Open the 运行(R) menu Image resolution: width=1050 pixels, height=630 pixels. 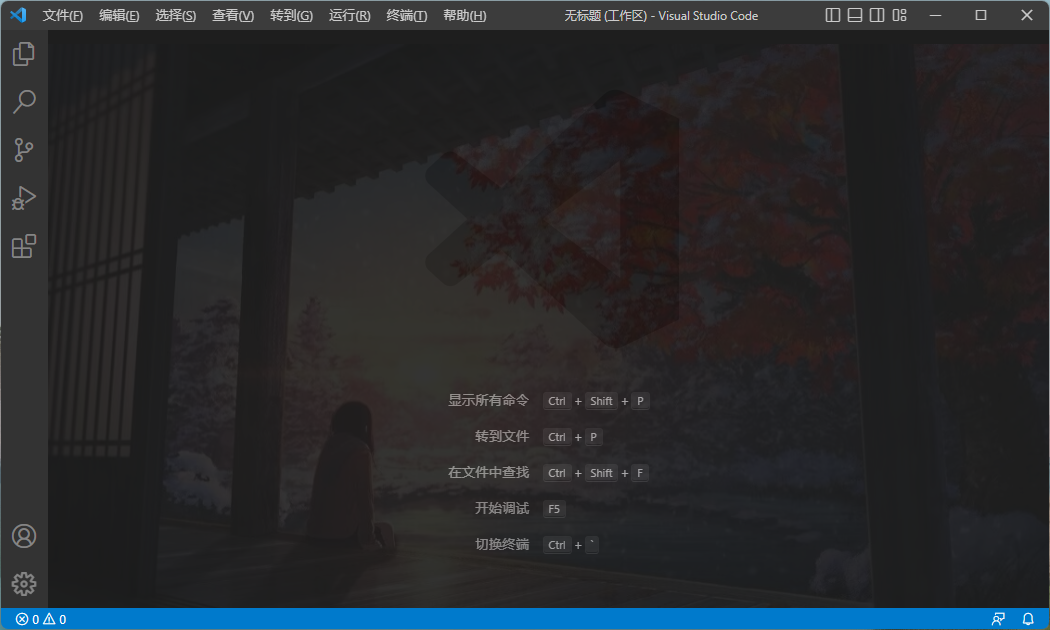click(349, 15)
